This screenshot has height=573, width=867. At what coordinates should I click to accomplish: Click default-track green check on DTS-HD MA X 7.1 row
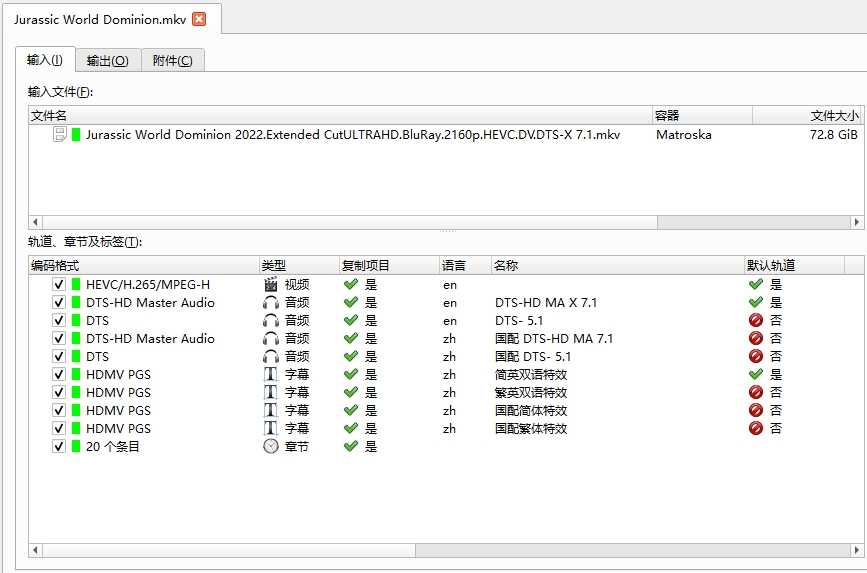coord(755,303)
